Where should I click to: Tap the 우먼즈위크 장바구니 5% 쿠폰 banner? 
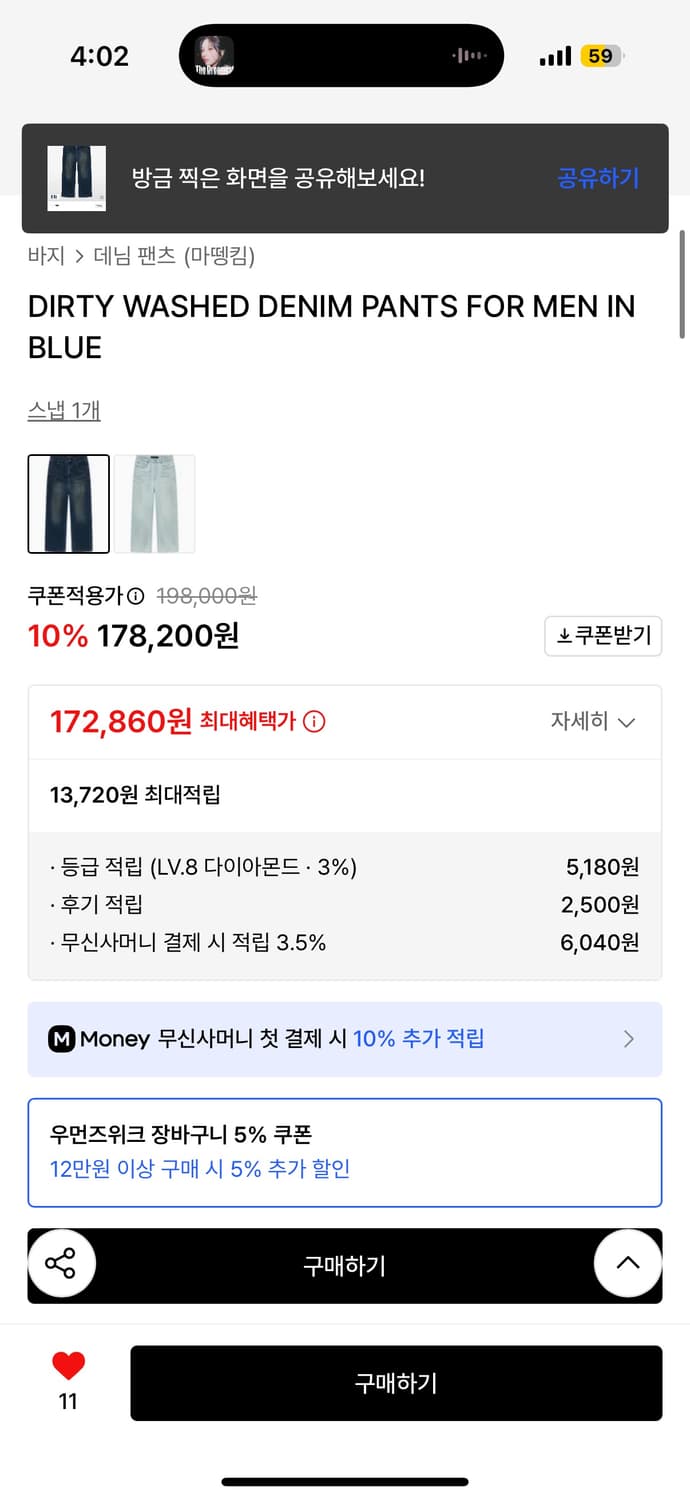point(345,1152)
